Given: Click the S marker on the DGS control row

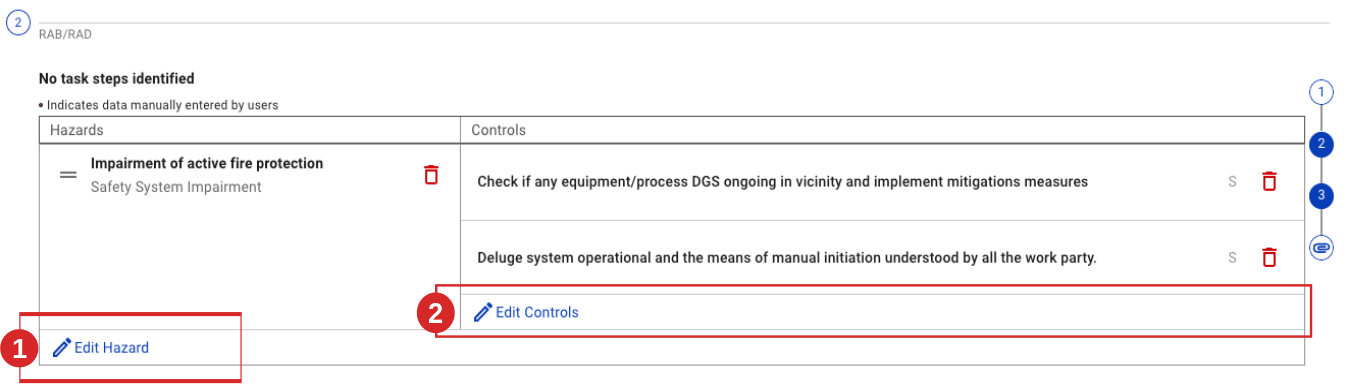Looking at the screenshot, I should pyautogui.click(x=1232, y=182).
